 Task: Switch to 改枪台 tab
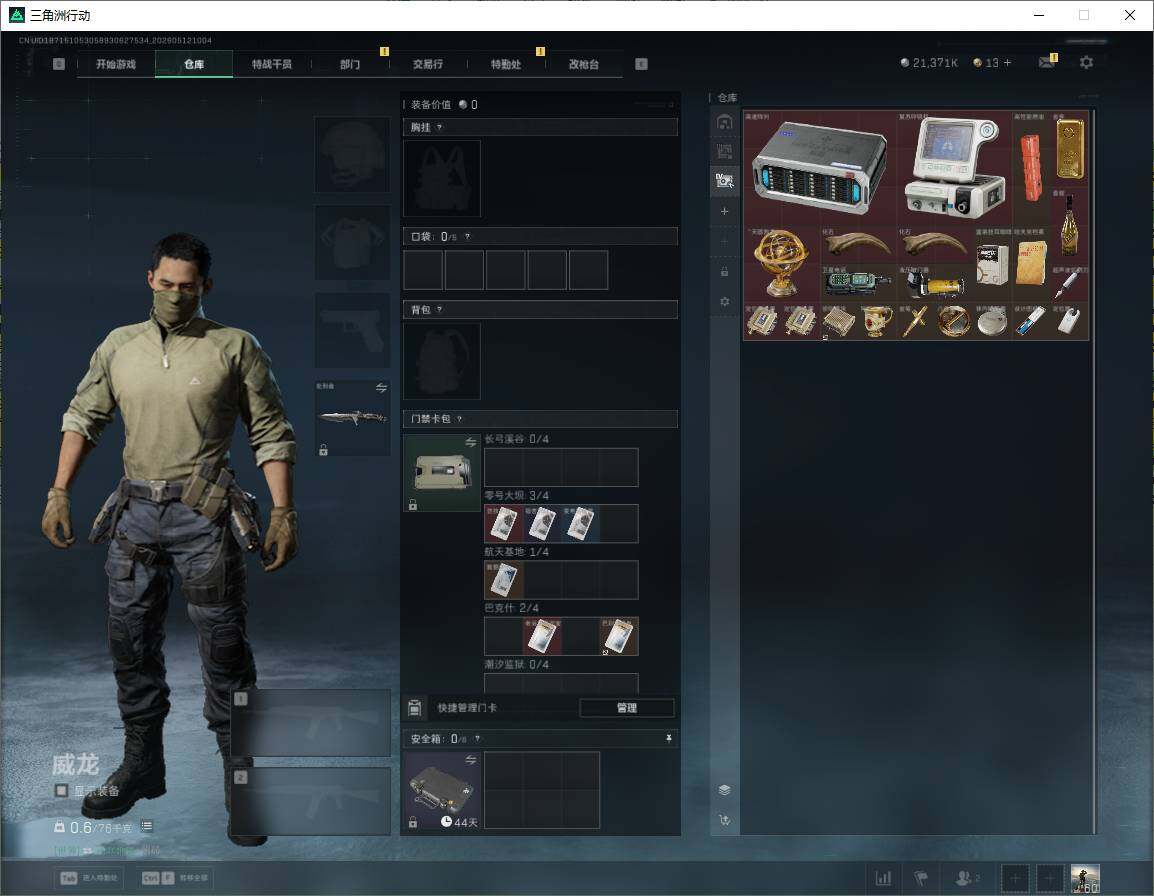584,64
